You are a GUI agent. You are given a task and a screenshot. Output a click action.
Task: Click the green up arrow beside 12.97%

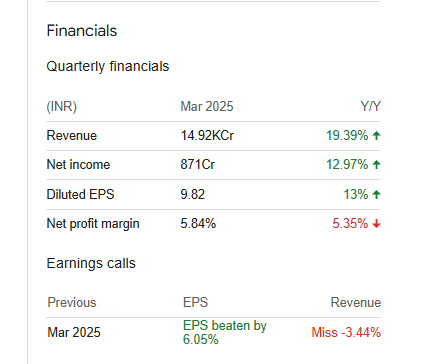coord(376,165)
